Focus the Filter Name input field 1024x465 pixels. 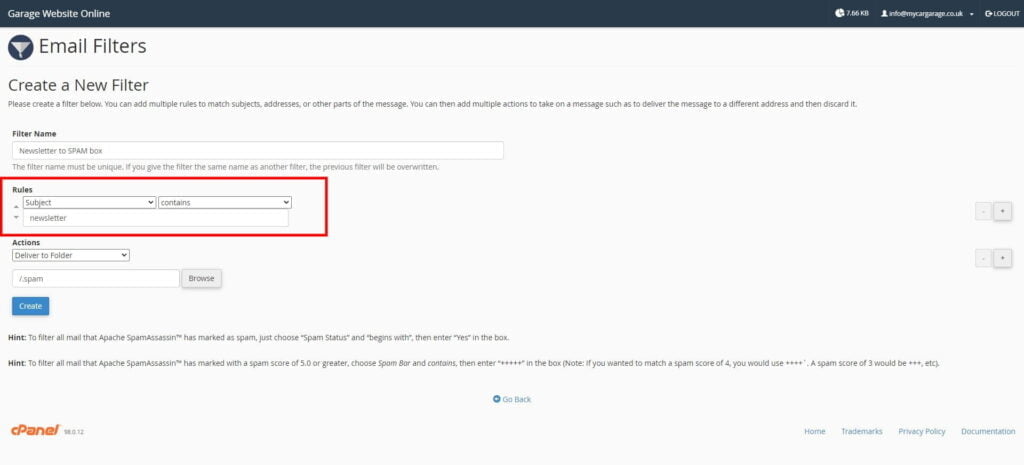coord(258,150)
